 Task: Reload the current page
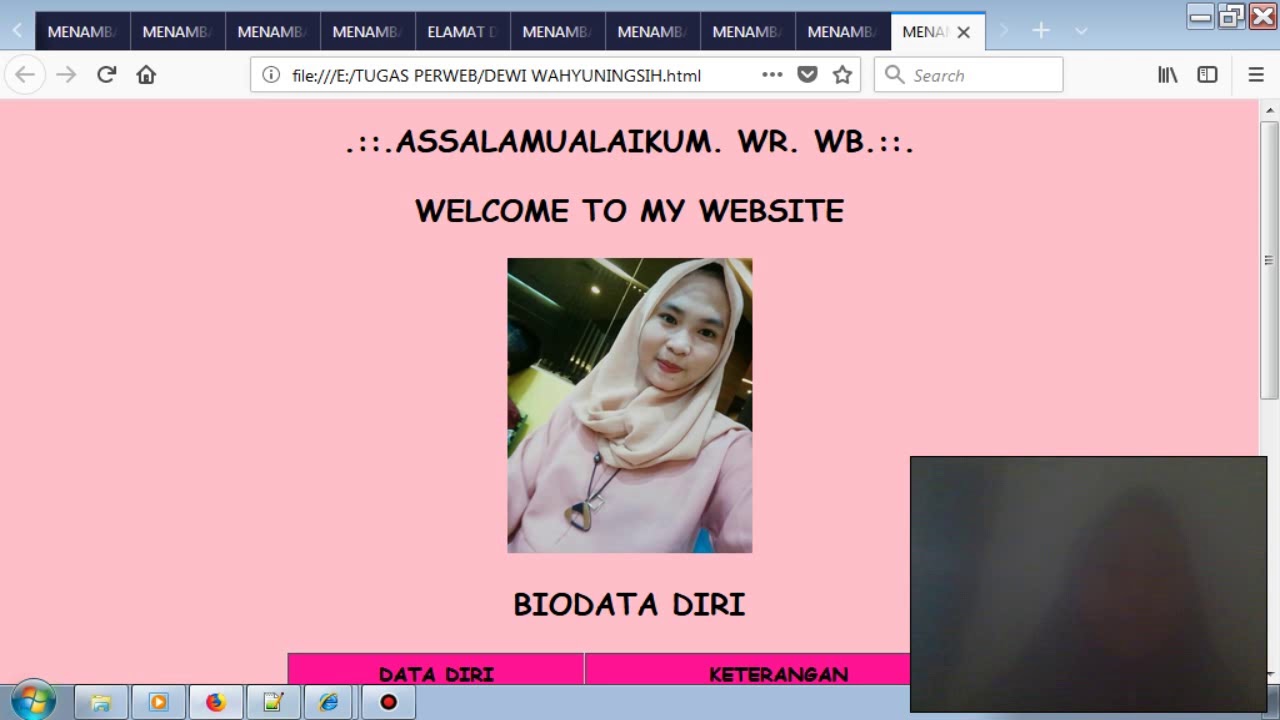coord(106,75)
